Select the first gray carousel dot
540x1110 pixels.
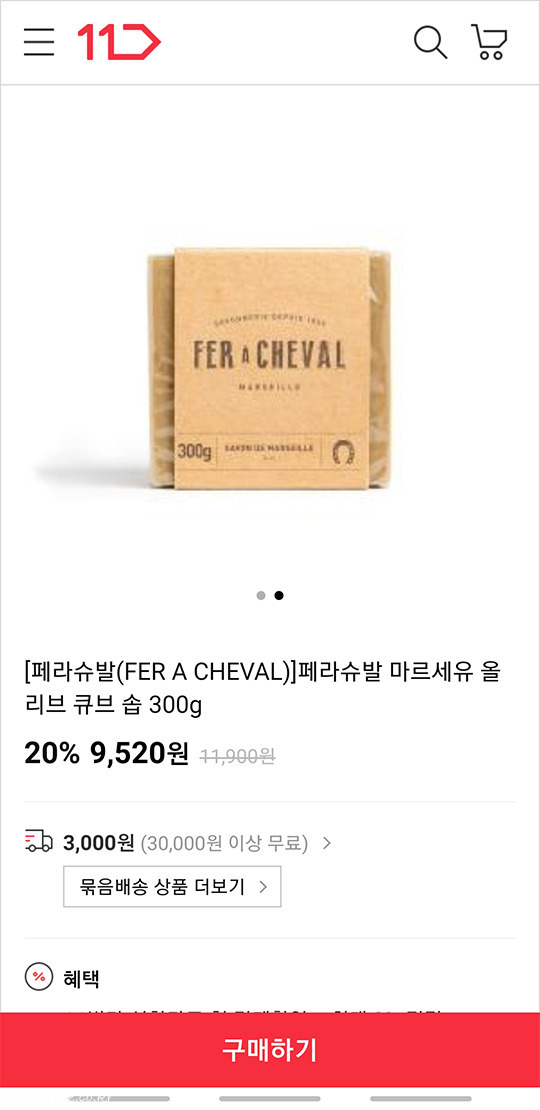[261, 595]
